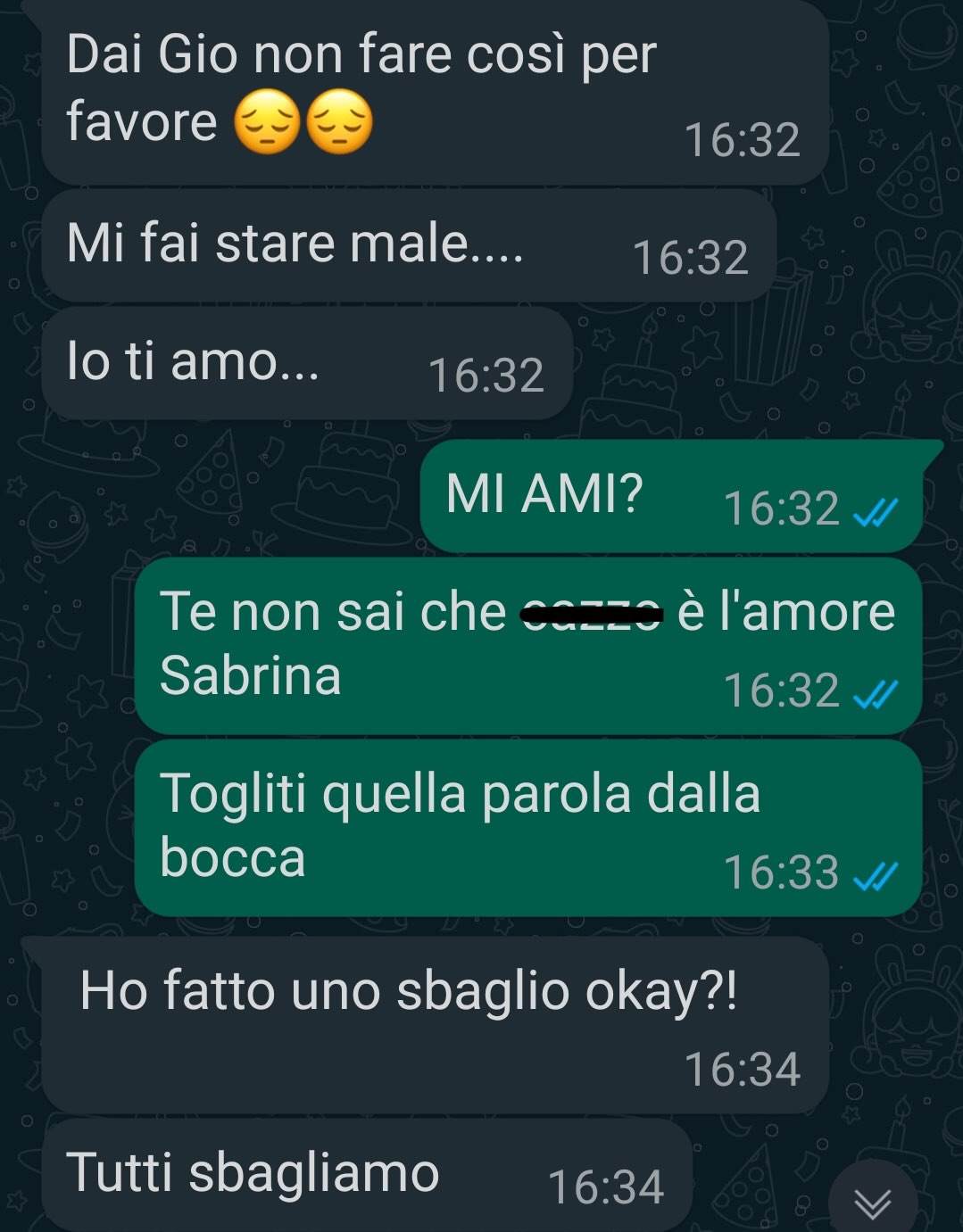
Task: Tap the blacked-out censored word in message
Action: [x=593, y=612]
